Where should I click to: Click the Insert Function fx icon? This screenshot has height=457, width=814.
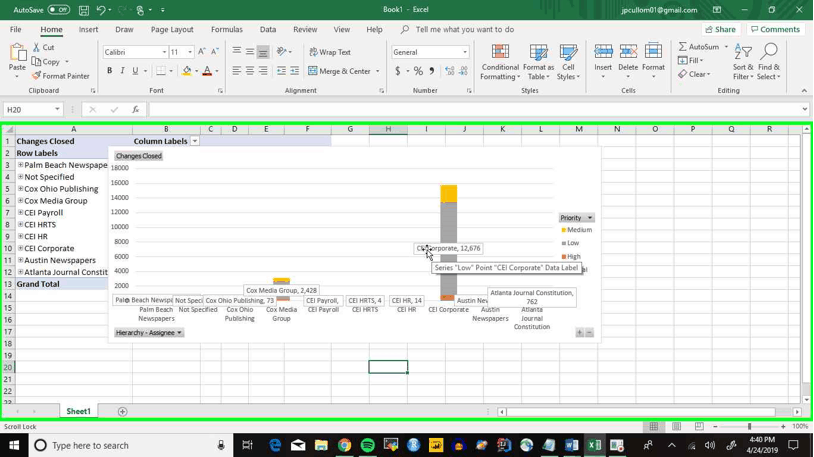pyautogui.click(x=135, y=110)
